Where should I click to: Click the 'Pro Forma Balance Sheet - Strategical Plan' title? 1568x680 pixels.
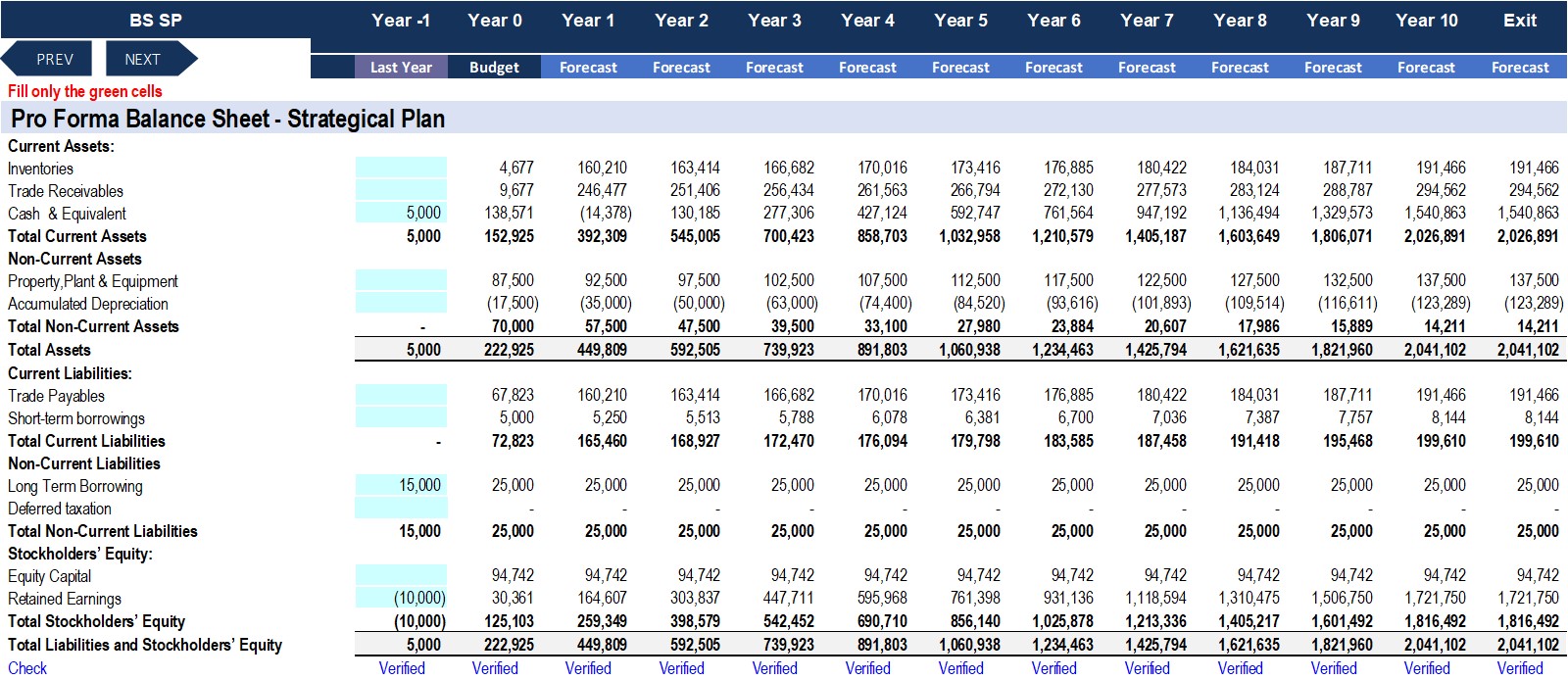(227, 119)
